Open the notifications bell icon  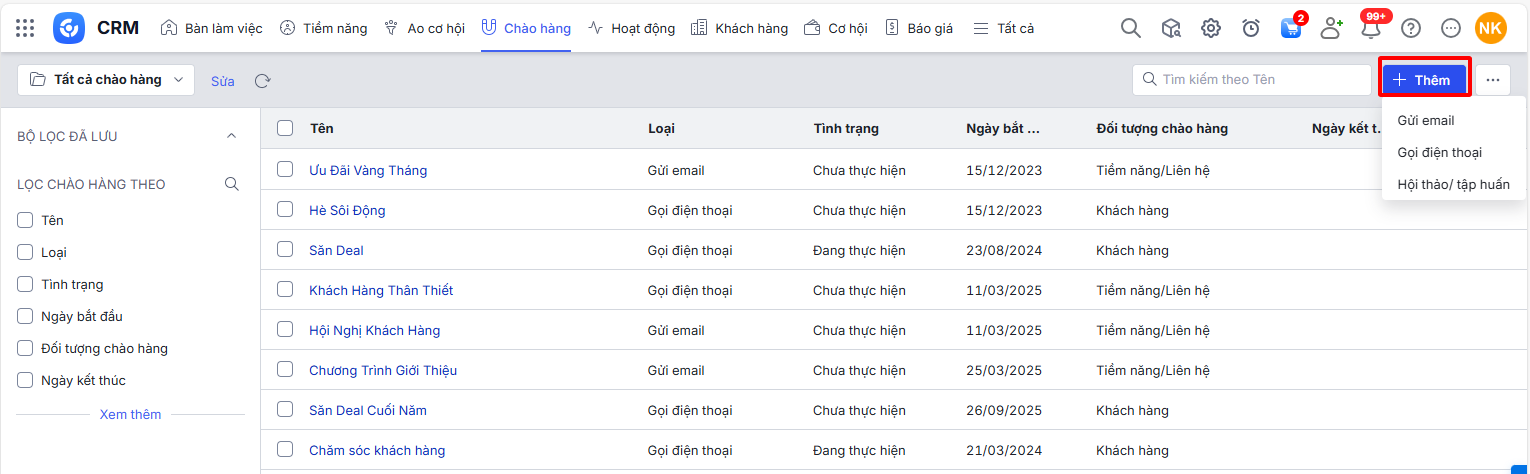[1371, 28]
